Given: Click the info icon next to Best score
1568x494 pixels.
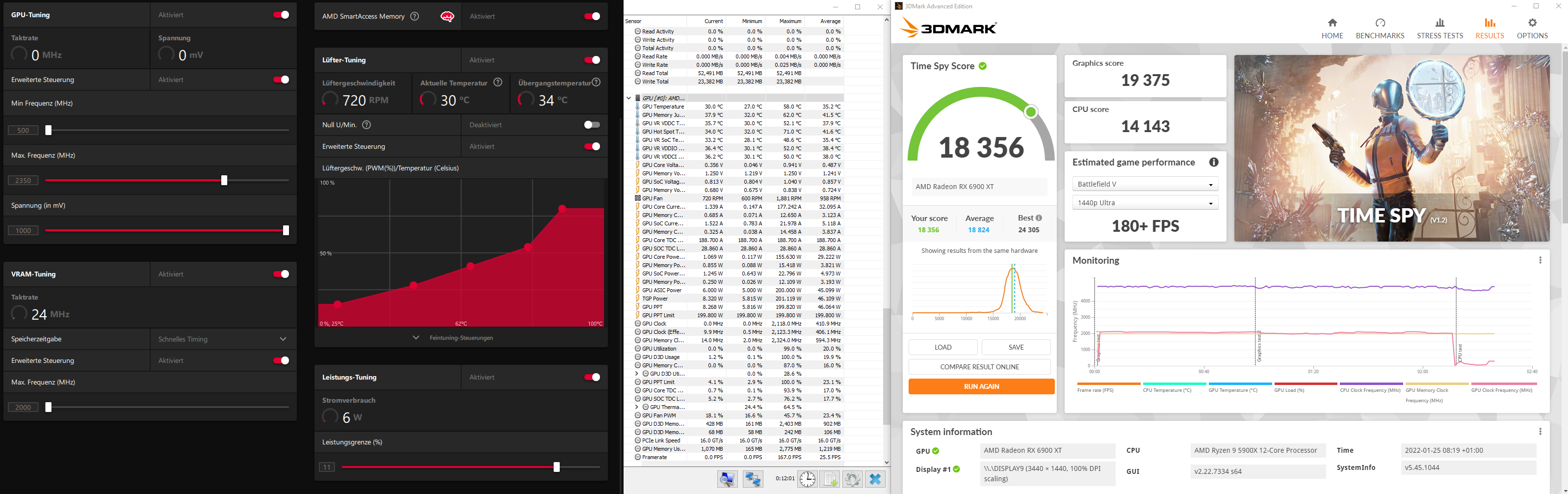Looking at the screenshot, I should point(1039,218).
